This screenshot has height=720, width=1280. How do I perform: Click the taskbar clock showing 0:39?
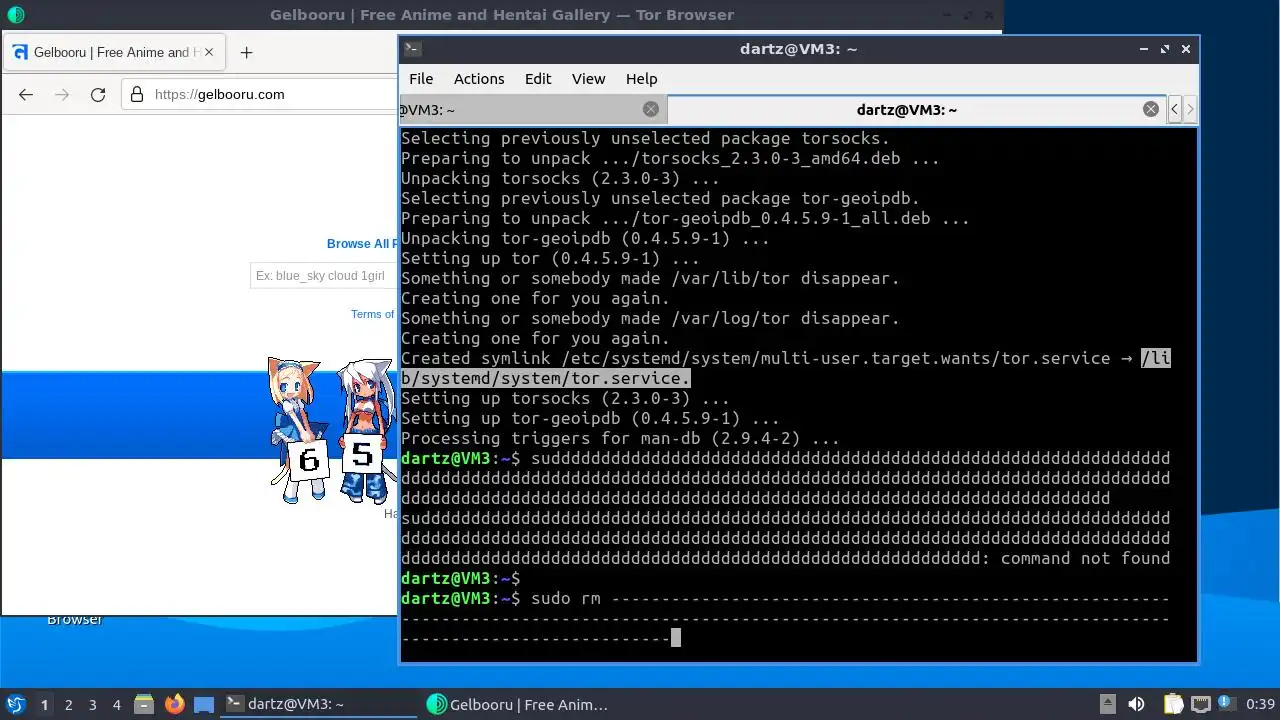click(1260, 705)
